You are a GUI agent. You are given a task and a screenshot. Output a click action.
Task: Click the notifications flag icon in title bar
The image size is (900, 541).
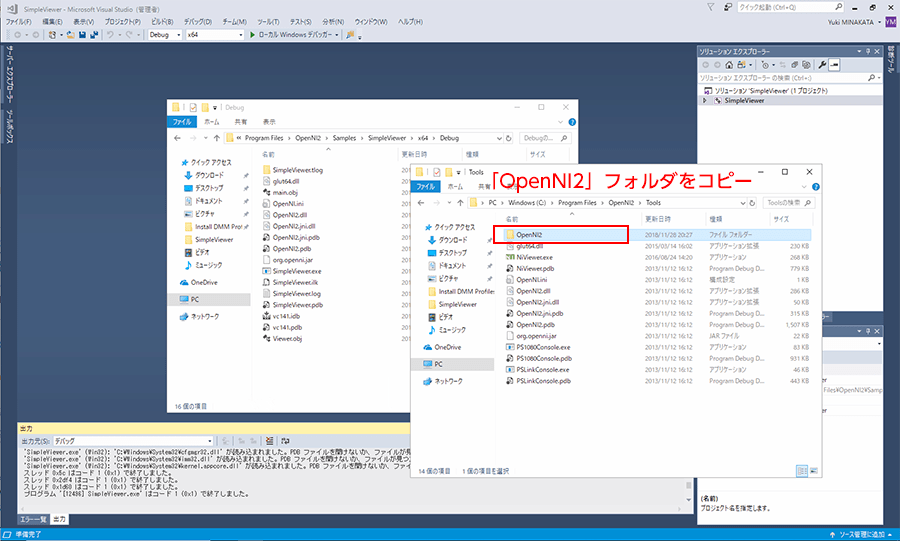pyautogui.click(x=711, y=7)
